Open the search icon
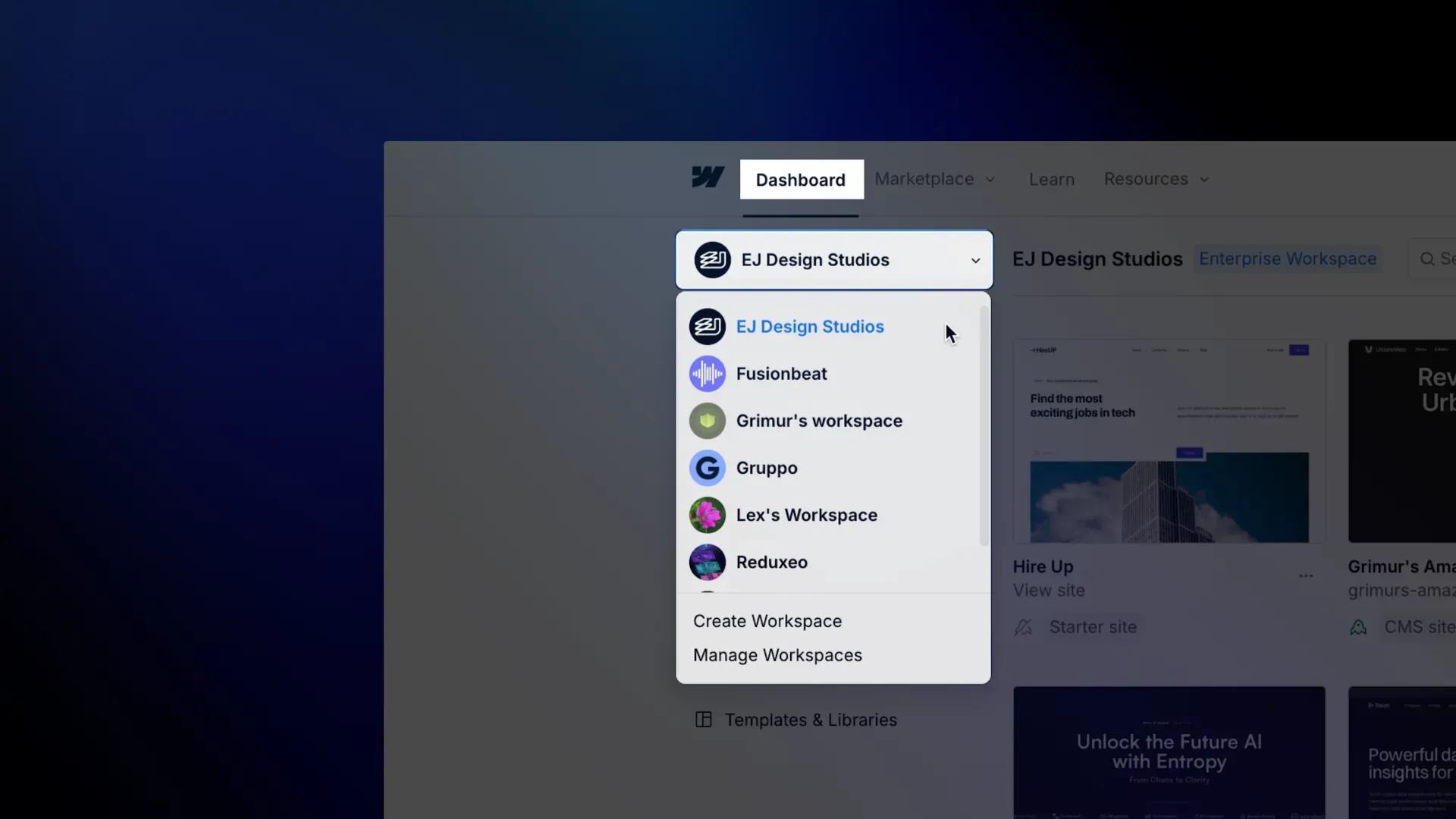Screen dimensions: 1456x819 [x=1429, y=258]
